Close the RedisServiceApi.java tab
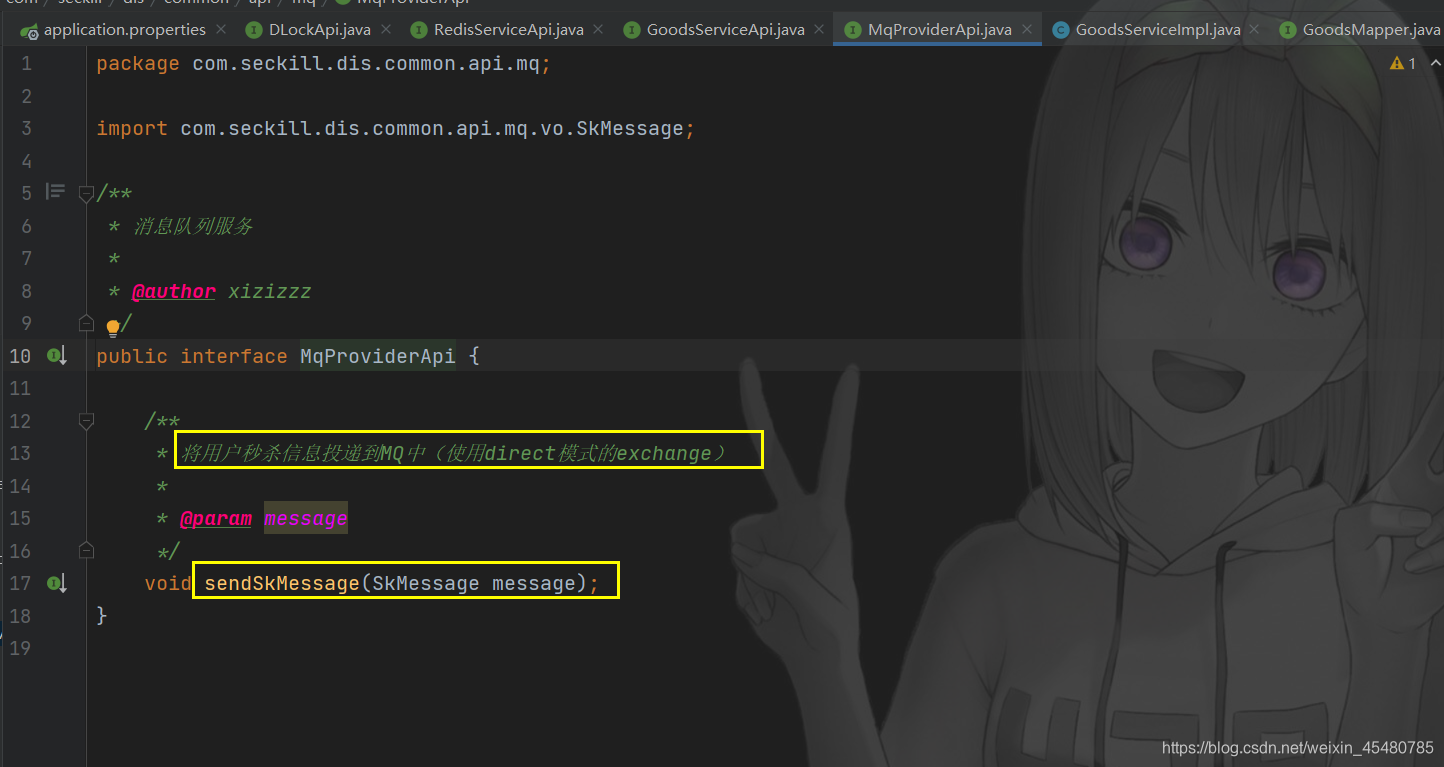The image size is (1444, 767). pyautogui.click(x=599, y=30)
